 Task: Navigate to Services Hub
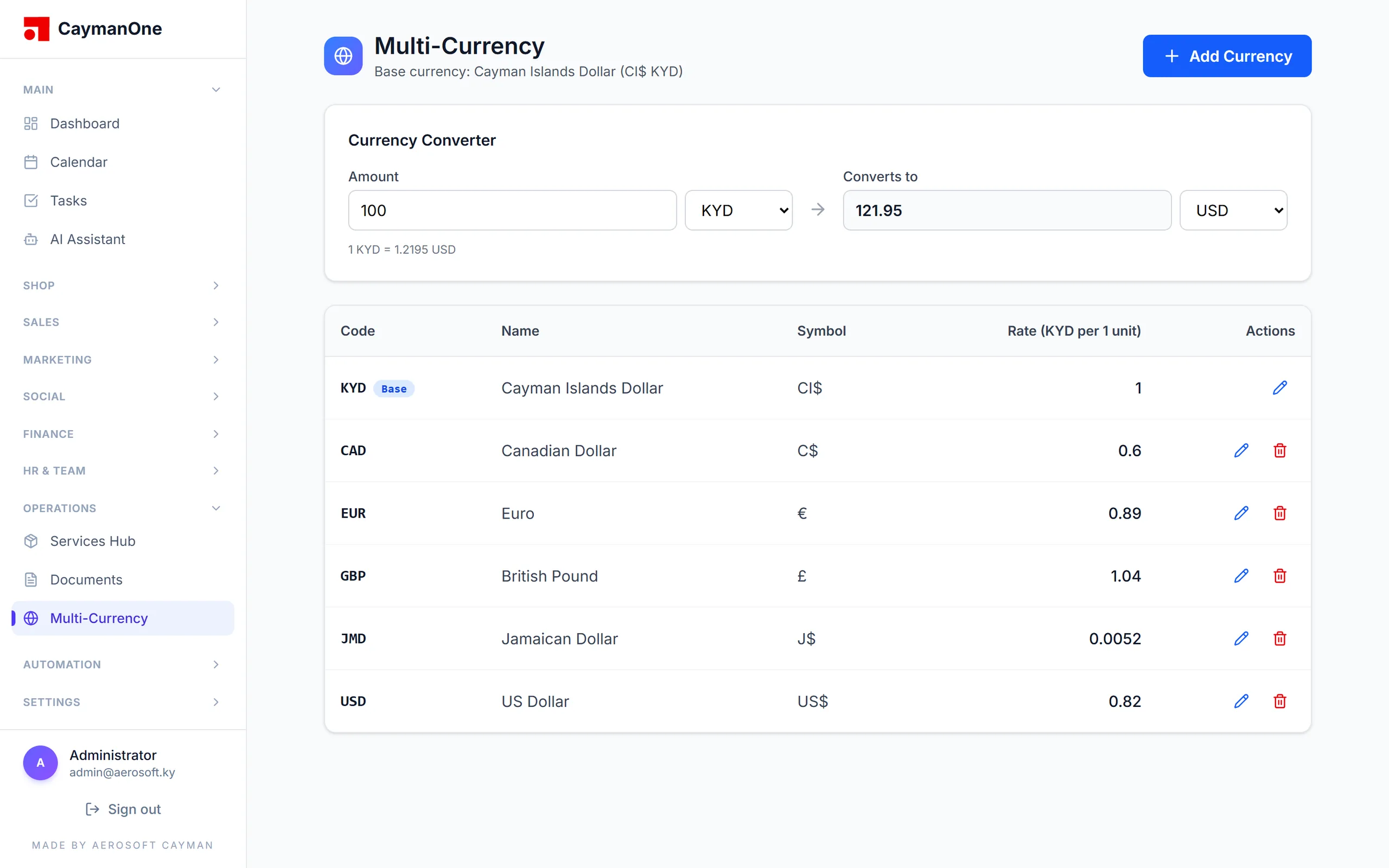point(122,541)
